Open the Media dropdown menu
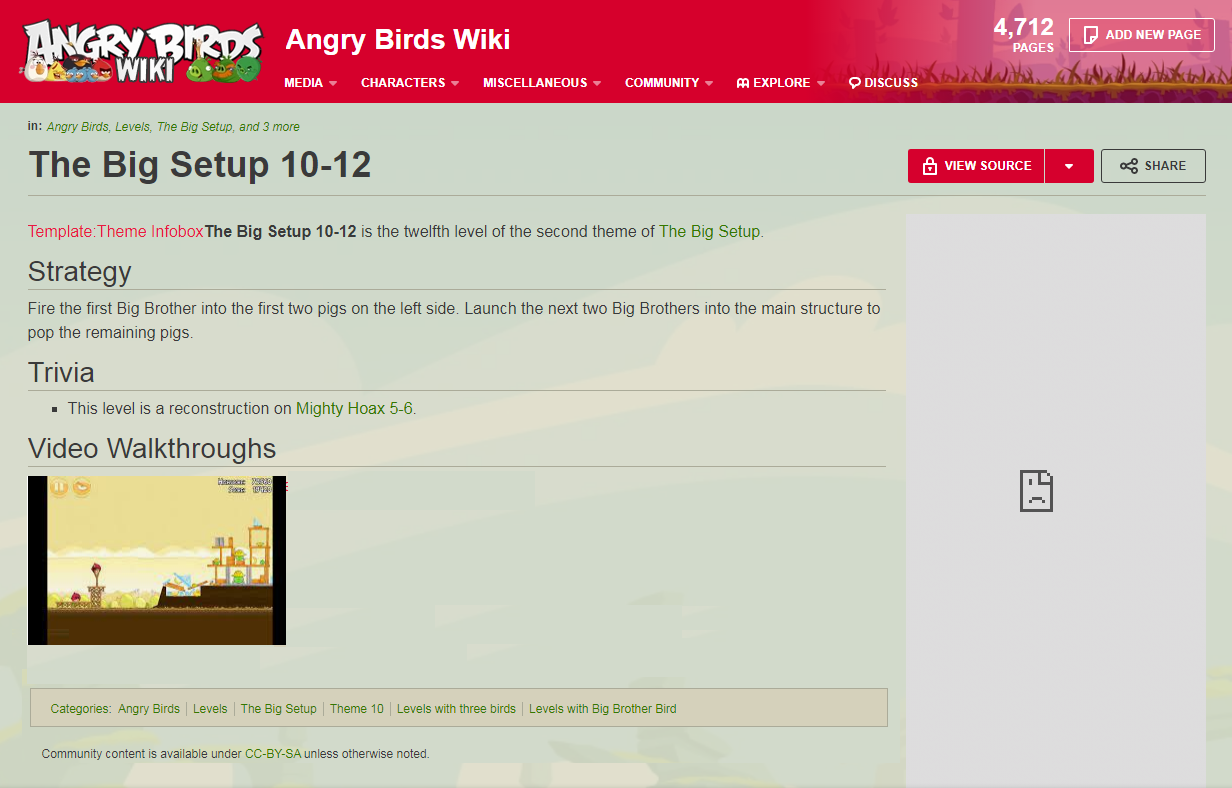Viewport: 1232px width, 788px height. [x=310, y=83]
